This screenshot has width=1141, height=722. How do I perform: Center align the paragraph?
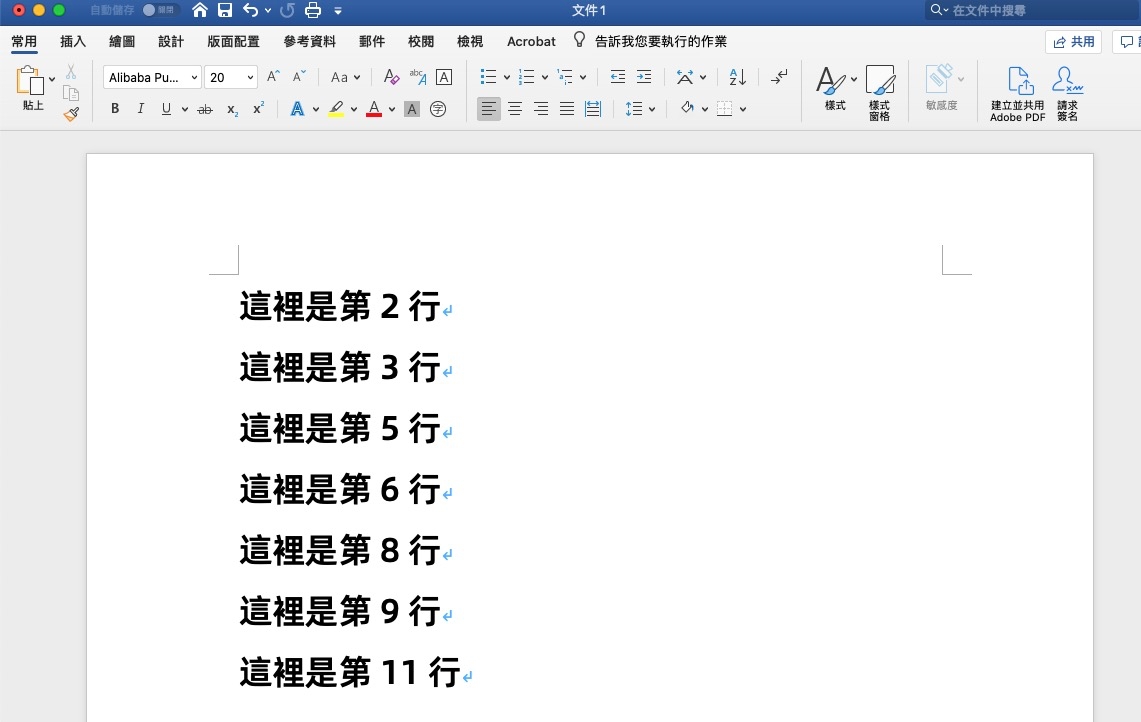pos(514,109)
